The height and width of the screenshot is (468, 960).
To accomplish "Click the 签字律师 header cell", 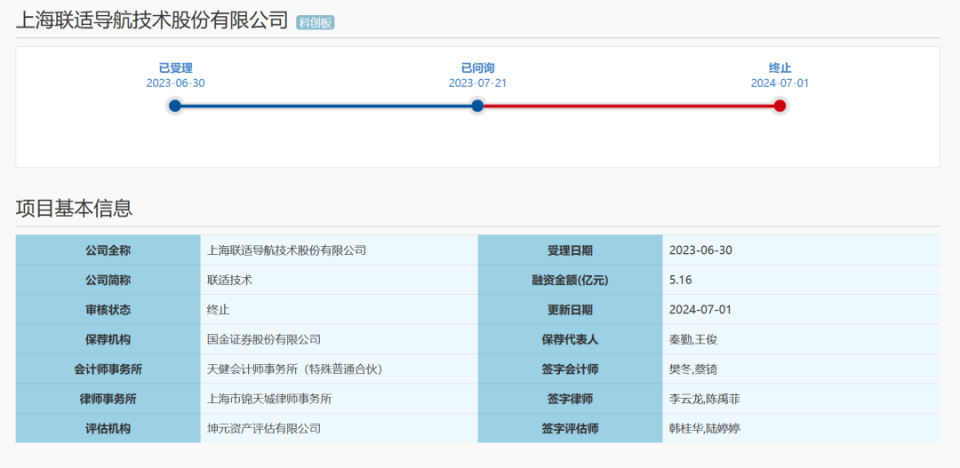I will click(x=570, y=399).
